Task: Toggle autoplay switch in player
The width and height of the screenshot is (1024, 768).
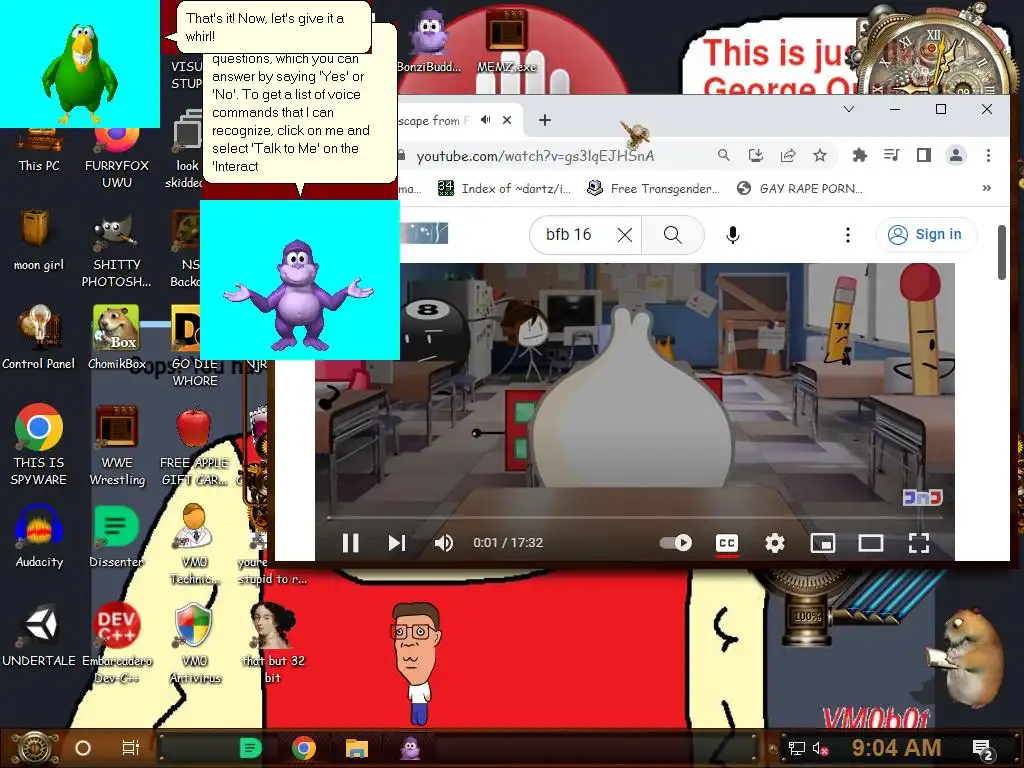Action: pyautogui.click(x=676, y=543)
